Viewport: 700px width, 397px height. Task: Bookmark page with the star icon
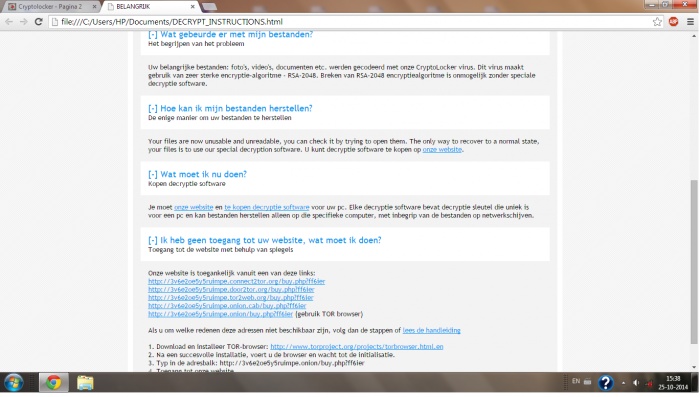657,21
